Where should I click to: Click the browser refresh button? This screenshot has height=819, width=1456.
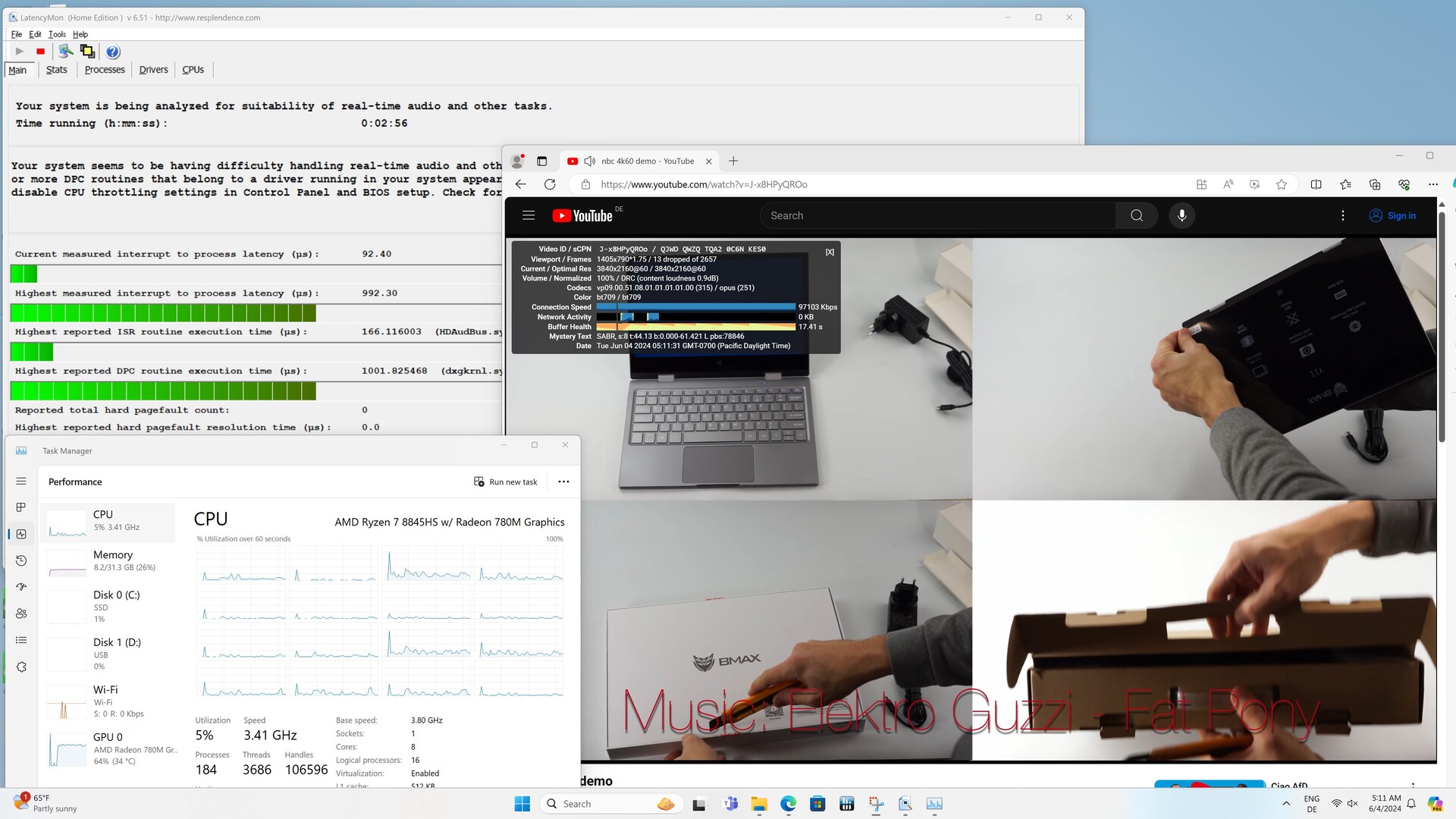[550, 184]
